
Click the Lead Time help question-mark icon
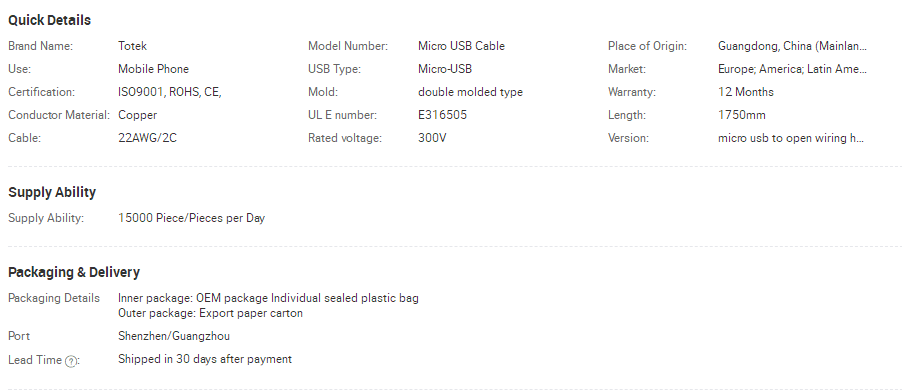coord(70,361)
